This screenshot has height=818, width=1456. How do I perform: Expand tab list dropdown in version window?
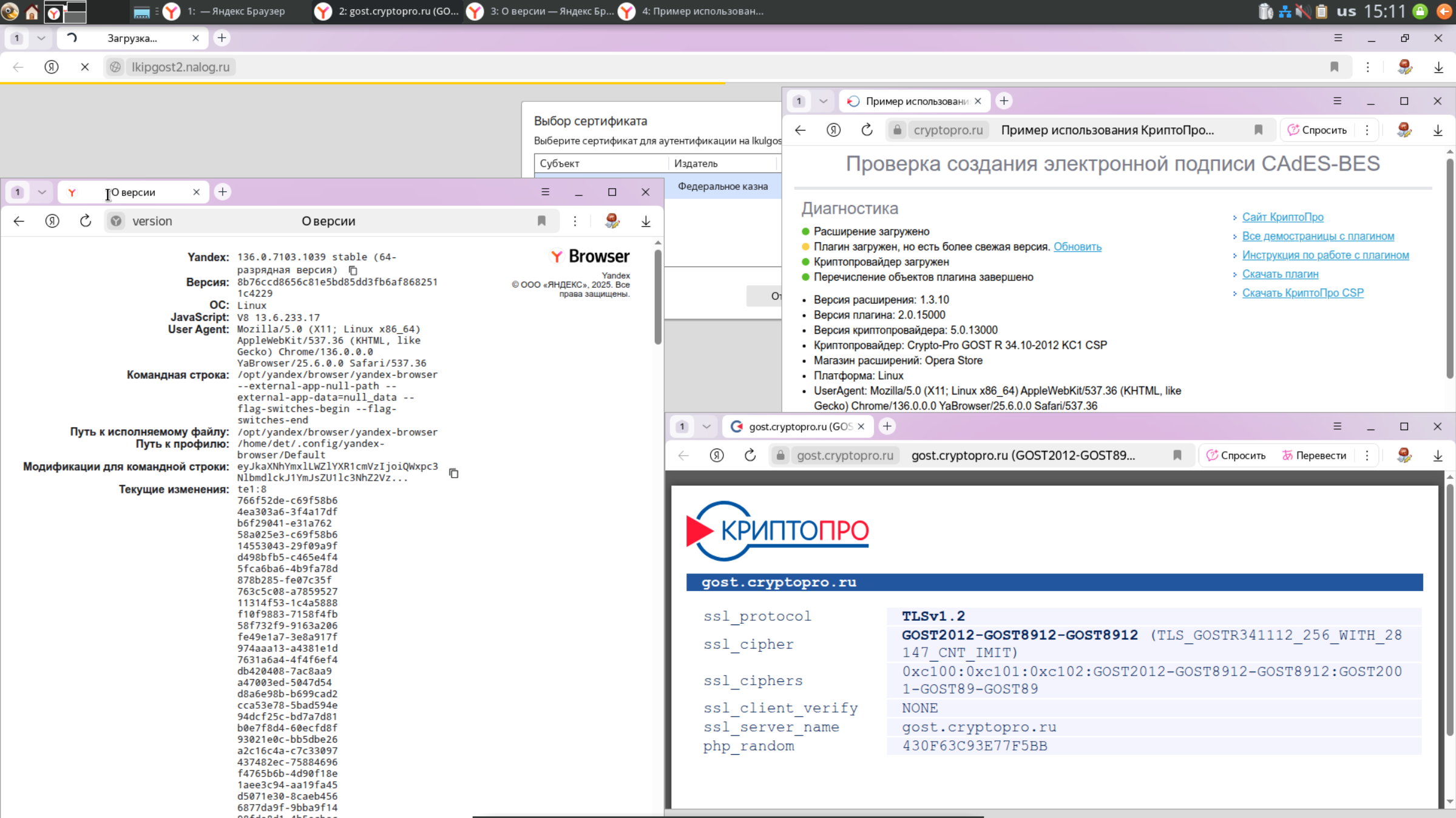(x=42, y=192)
